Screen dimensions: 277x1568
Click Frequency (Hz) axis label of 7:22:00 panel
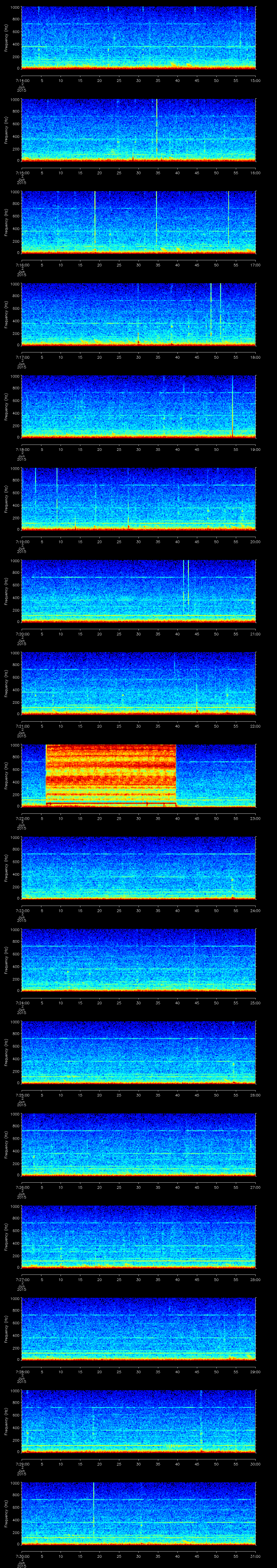point(6,775)
